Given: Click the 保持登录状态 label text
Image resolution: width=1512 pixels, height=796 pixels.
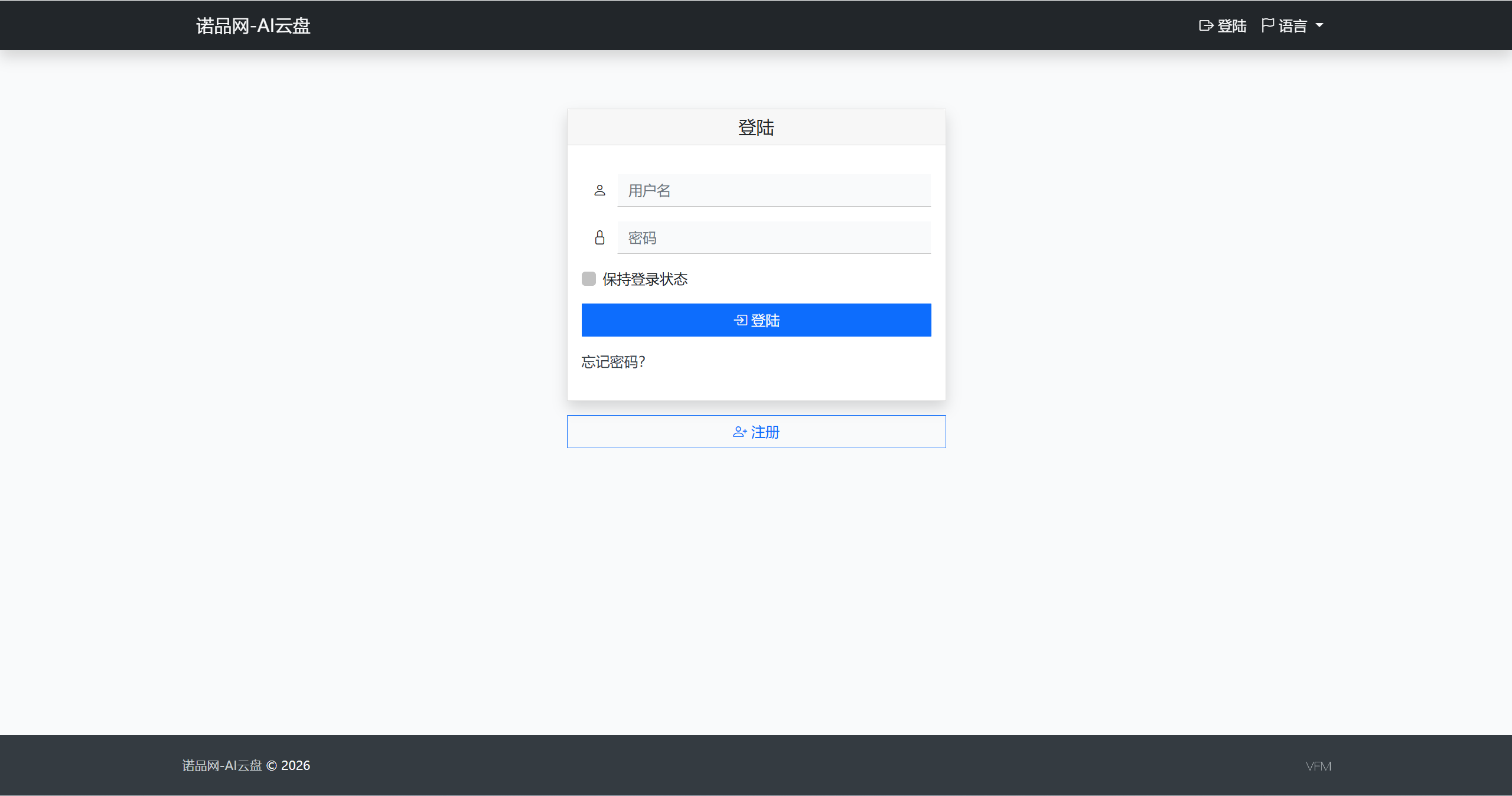Looking at the screenshot, I should pyautogui.click(x=645, y=279).
